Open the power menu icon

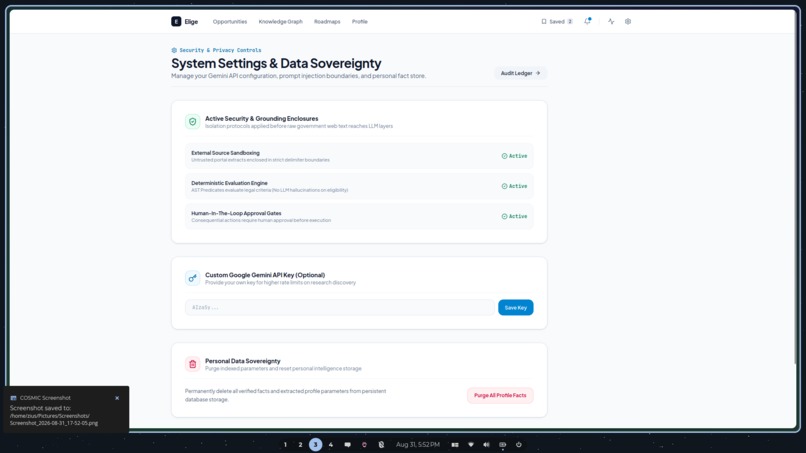pyautogui.click(x=519, y=445)
